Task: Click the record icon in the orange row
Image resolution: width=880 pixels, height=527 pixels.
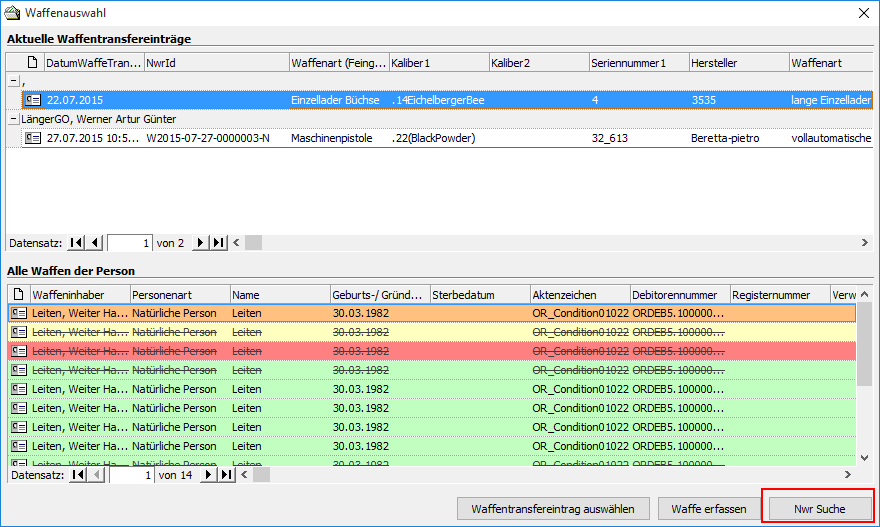Action: 18,313
